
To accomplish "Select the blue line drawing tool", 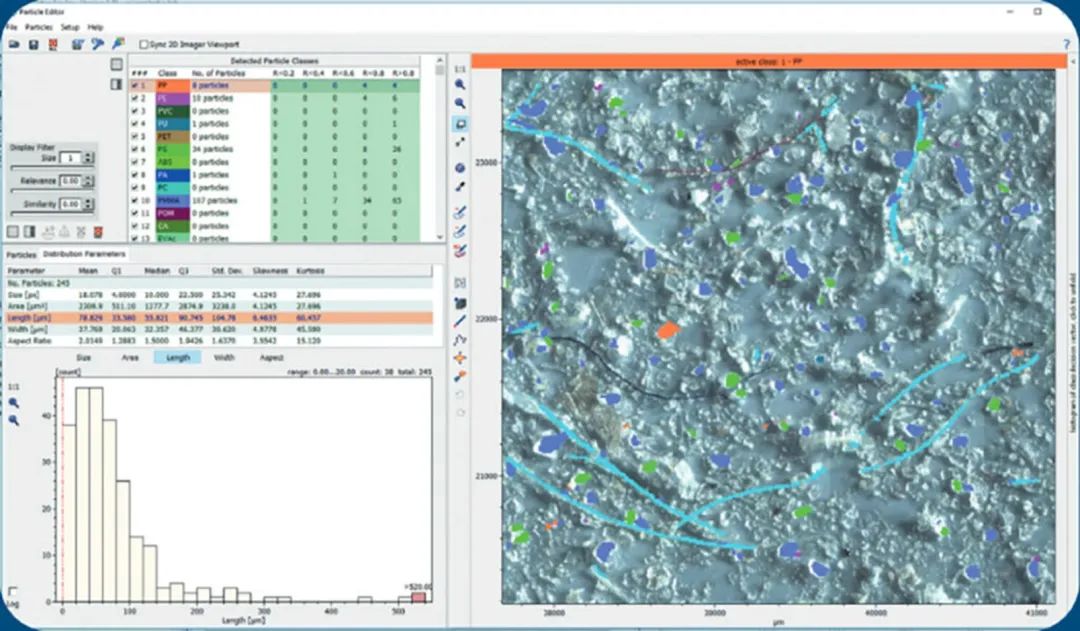I will pos(460,321).
